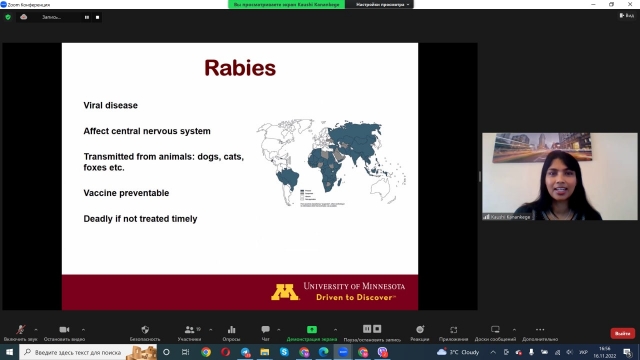Screen dimensions: 640x360
Task: Click the View button at top right
Action: [x=627, y=16]
